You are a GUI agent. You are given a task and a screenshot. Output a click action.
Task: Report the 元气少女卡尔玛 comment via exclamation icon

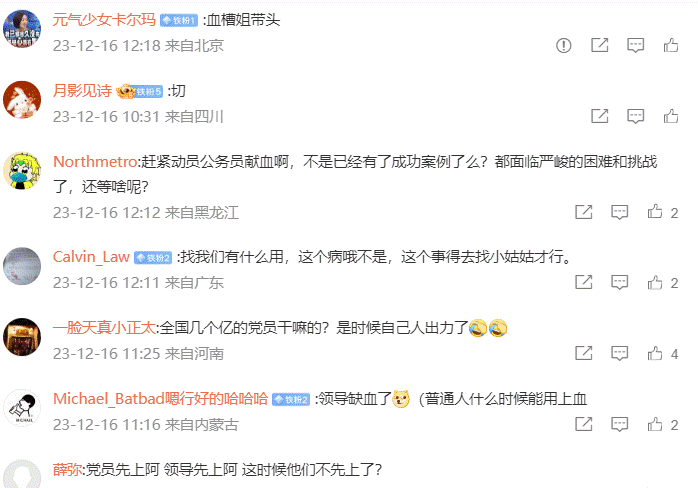[564, 45]
